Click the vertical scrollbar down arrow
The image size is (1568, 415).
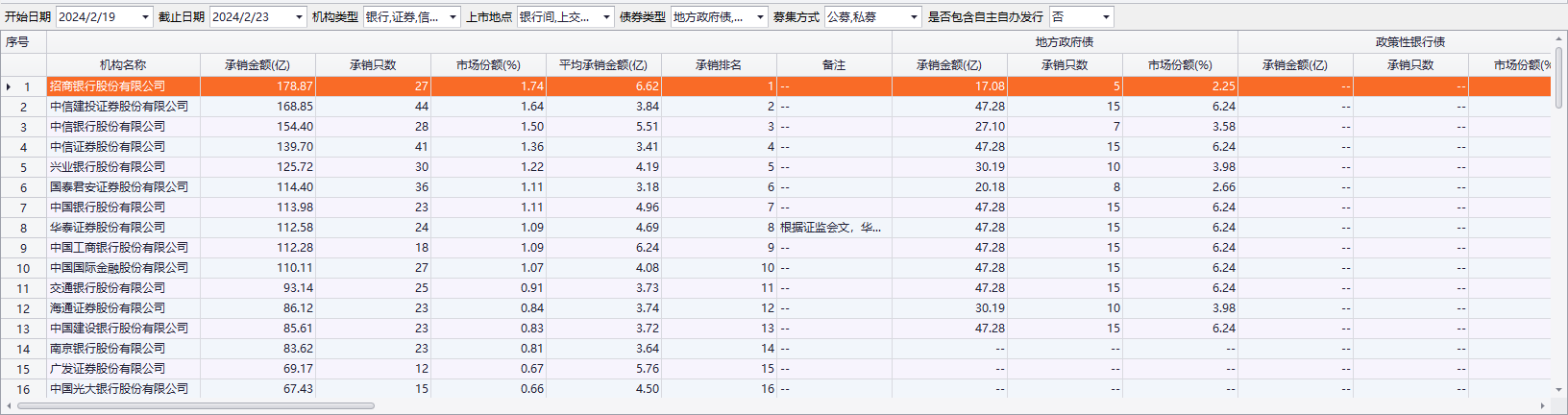click(1558, 391)
